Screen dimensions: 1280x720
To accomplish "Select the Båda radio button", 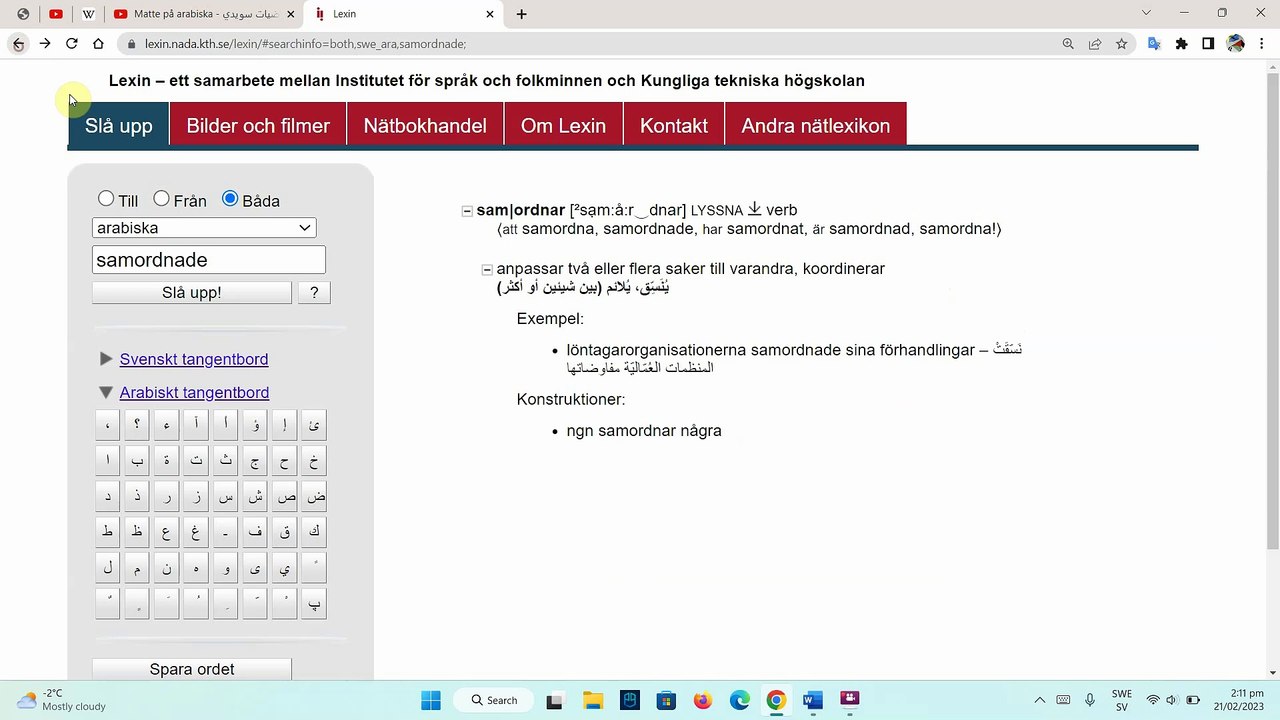I will (x=230, y=199).
